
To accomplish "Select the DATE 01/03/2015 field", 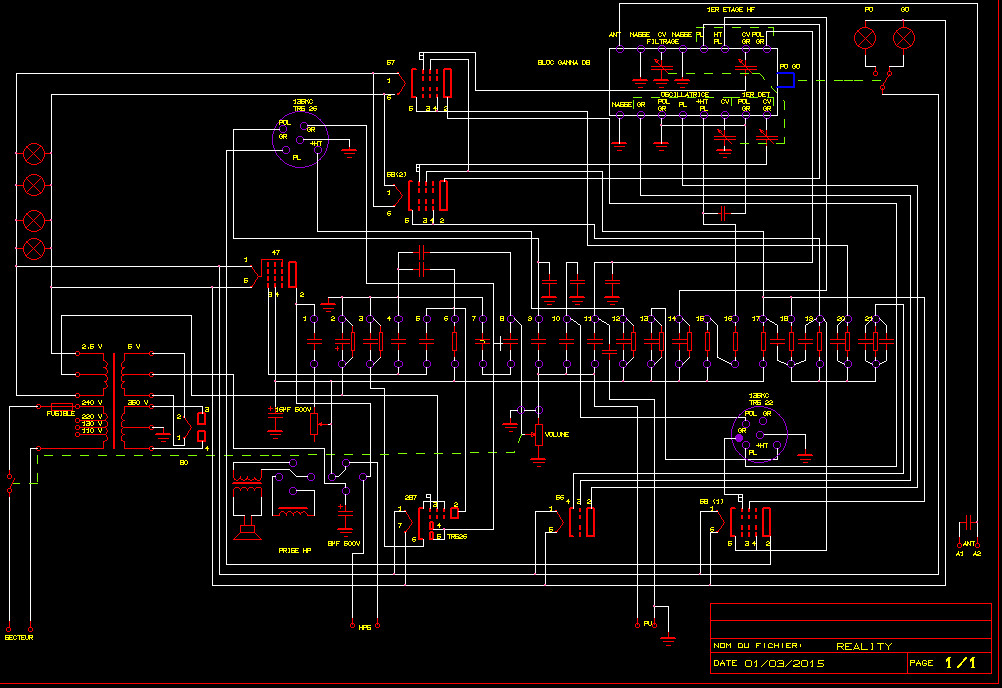I will [769, 663].
